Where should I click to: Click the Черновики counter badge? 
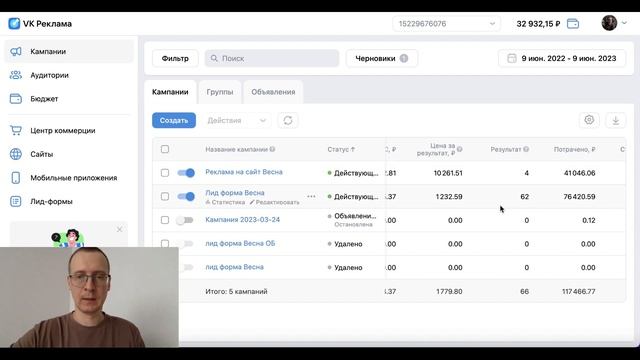pyautogui.click(x=404, y=58)
